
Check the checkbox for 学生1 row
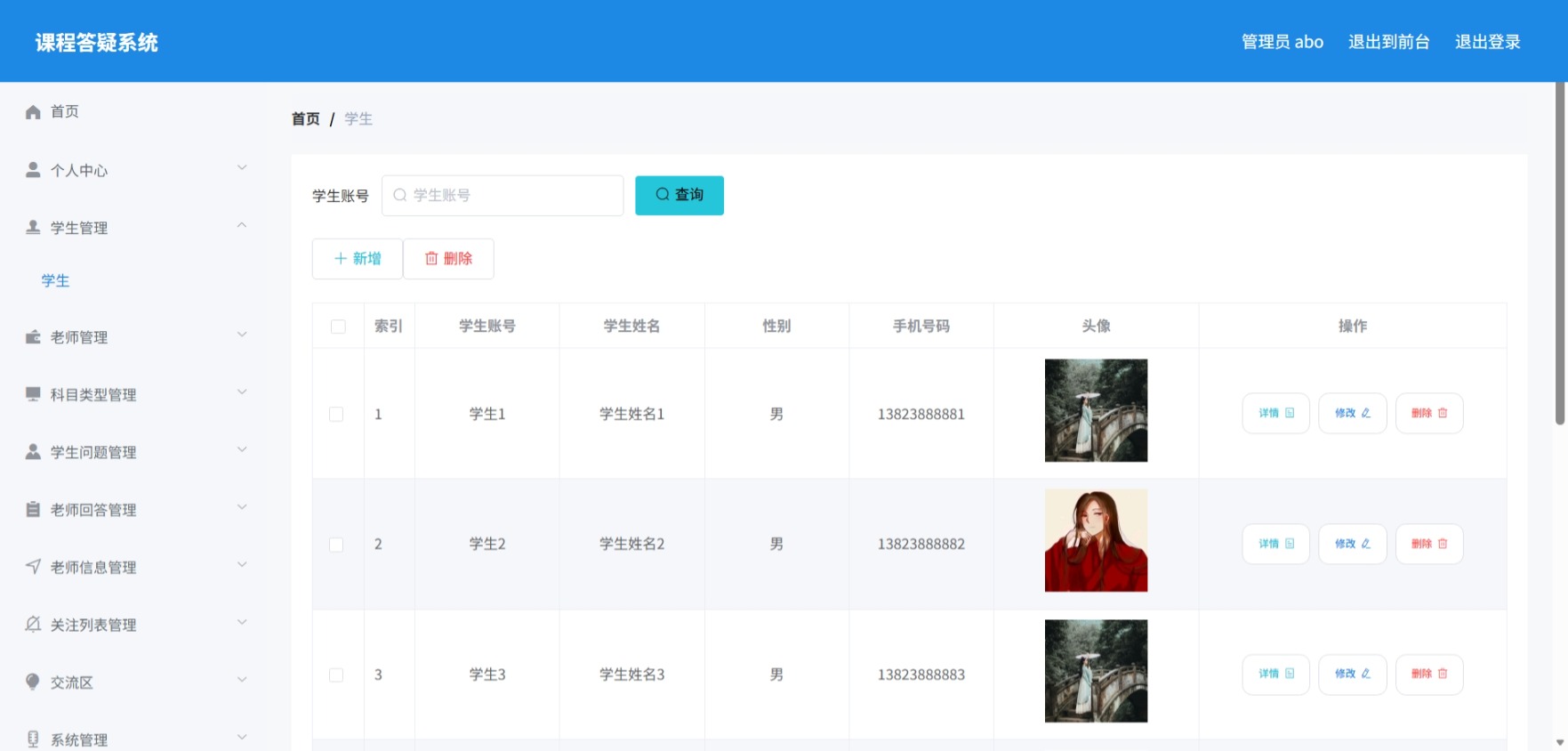tap(336, 414)
